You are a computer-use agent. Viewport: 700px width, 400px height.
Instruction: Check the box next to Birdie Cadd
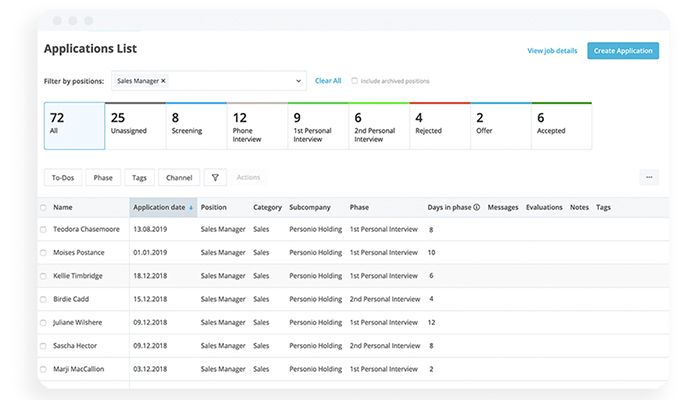pos(43,299)
